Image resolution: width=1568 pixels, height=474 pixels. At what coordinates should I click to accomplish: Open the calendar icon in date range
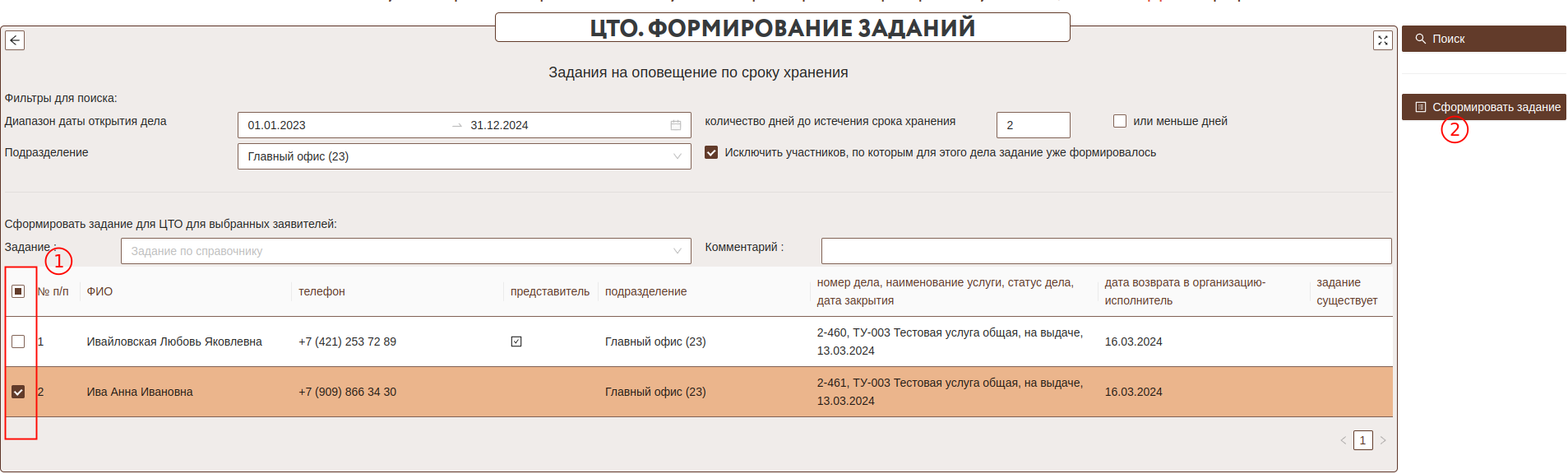click(x=675, y=125)
